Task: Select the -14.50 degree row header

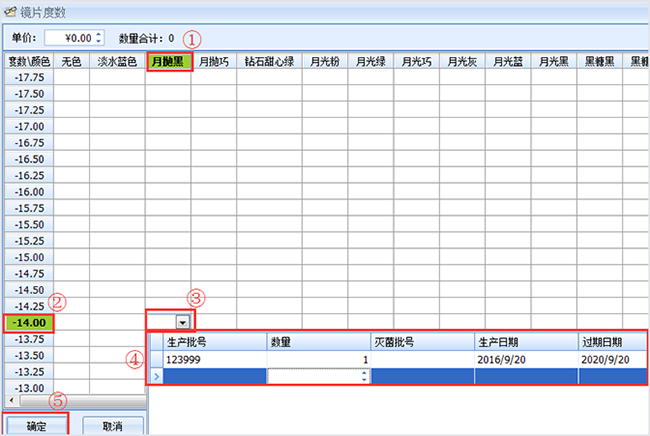Action: click(29, 290)
